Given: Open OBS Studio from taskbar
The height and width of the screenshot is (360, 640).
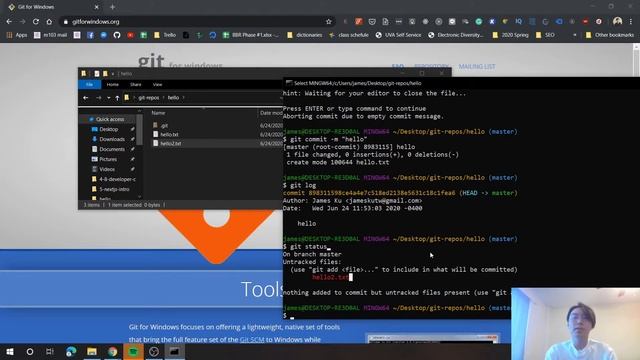Looking at the screenshot, I should pos(154,351).
